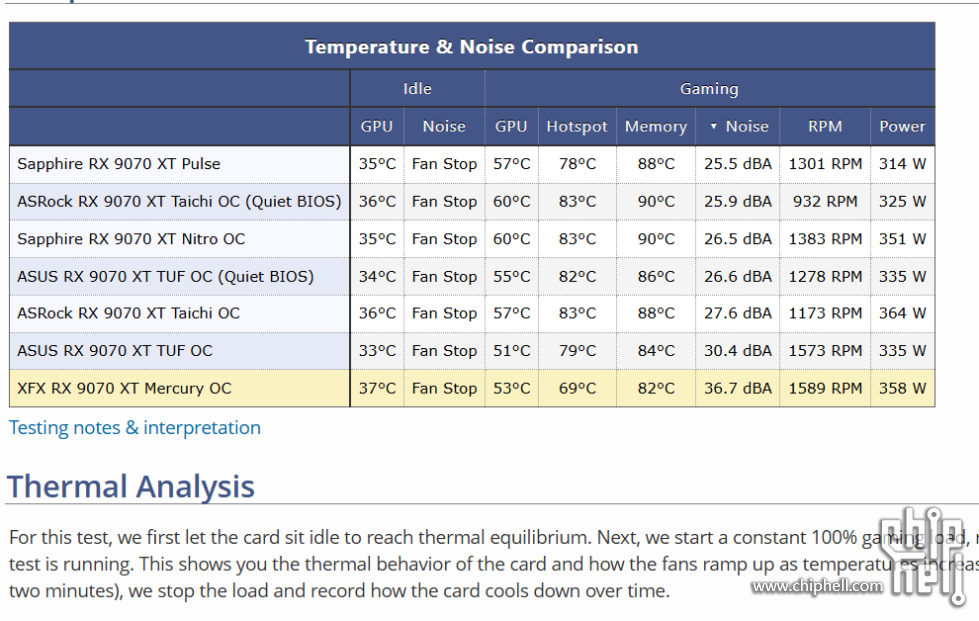Click the Idle Noise column header
This screenshot has width=979, height=621.
(x=444, y=127)
